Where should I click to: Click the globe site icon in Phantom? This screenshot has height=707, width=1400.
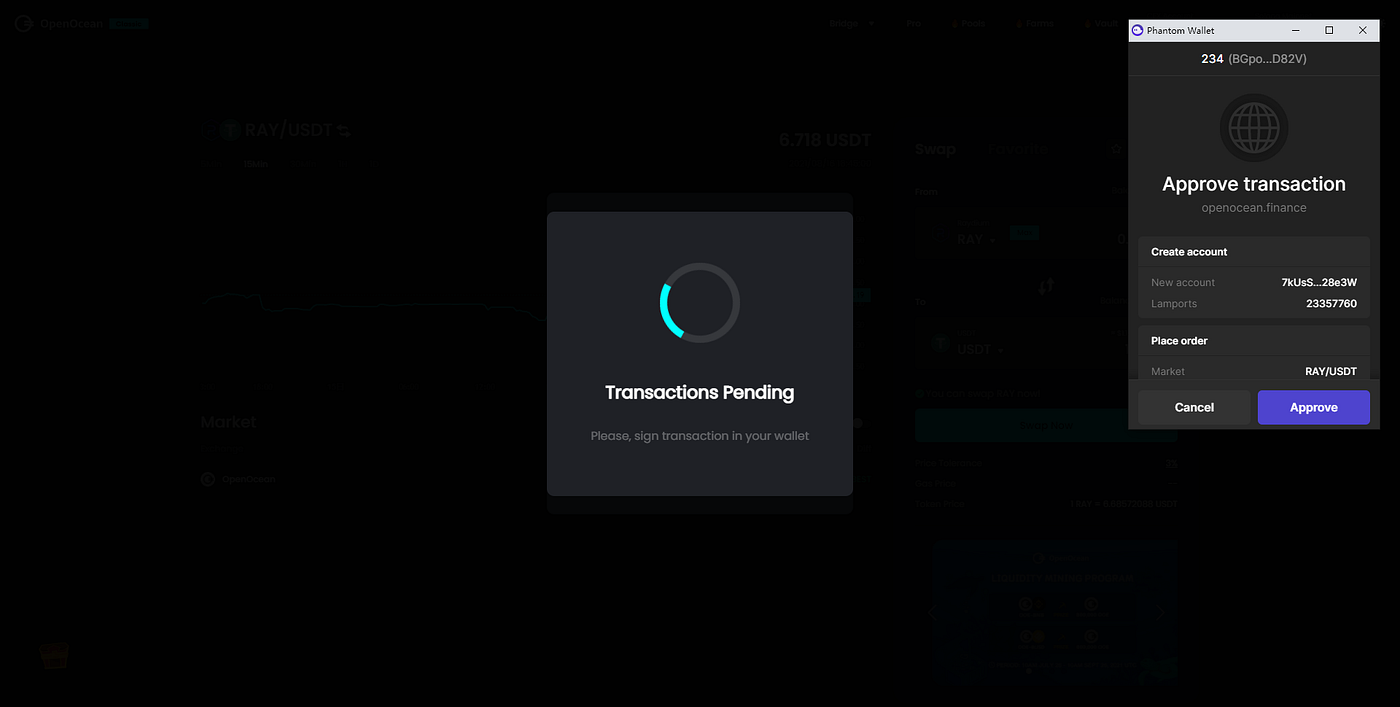tap(1254, 128)
